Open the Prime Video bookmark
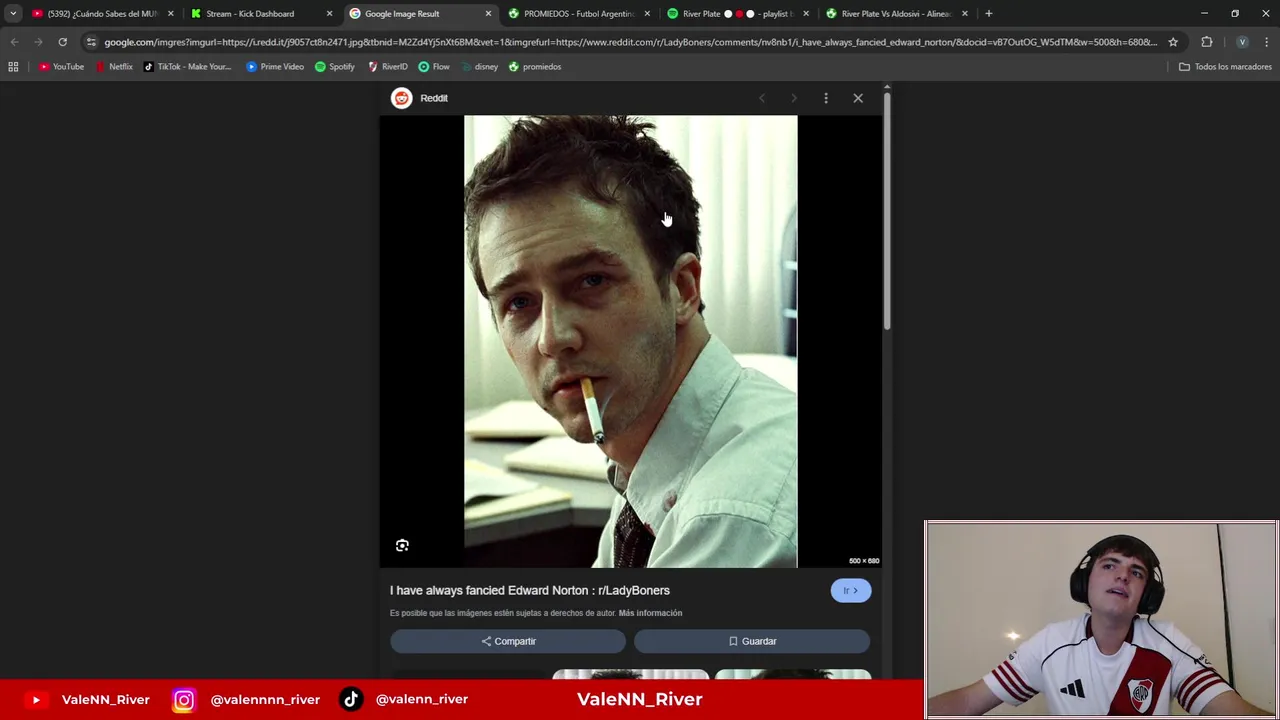The image size is (1280, 720). coord(275,67)
